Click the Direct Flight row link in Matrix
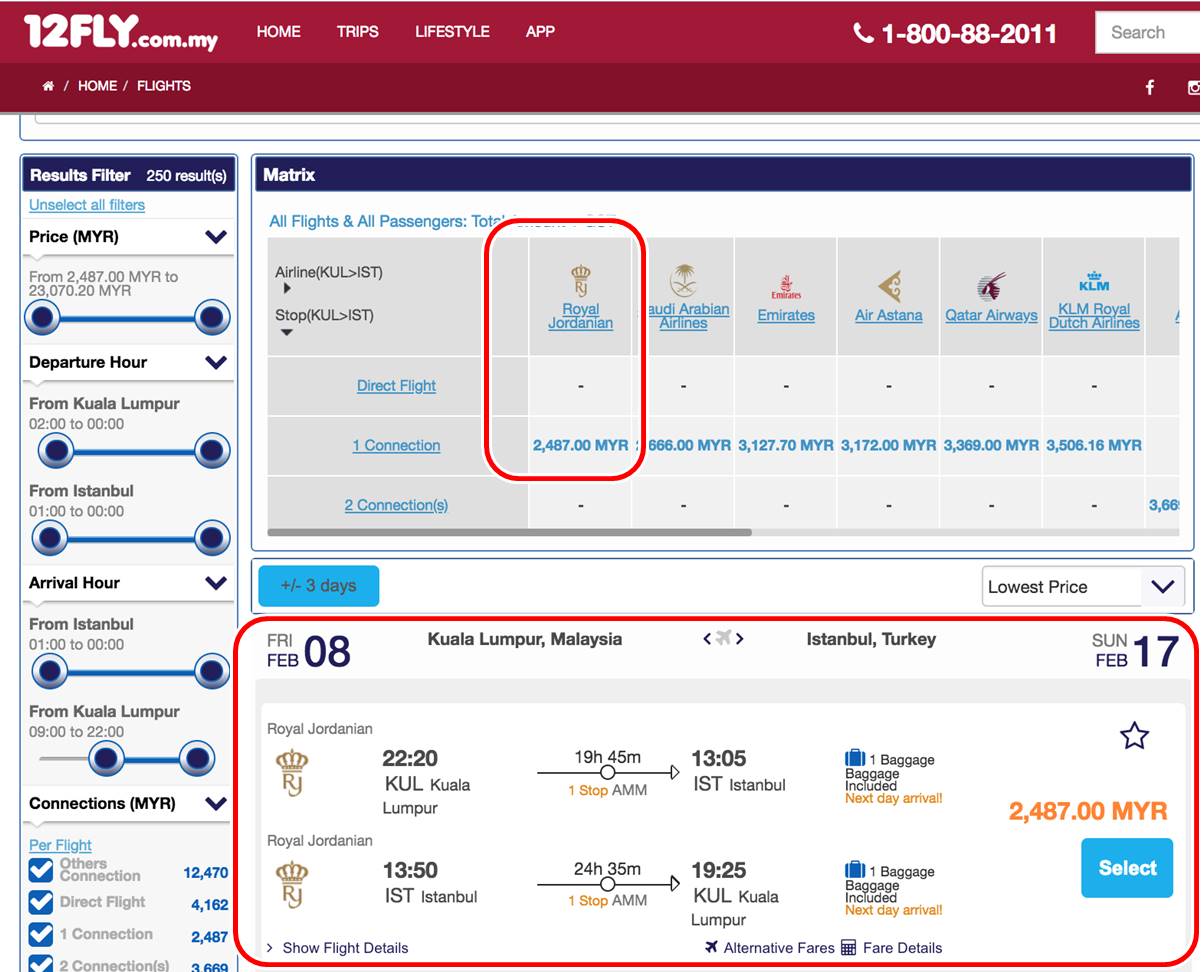This screenshot has width=1202, height=972. point(396,386)
